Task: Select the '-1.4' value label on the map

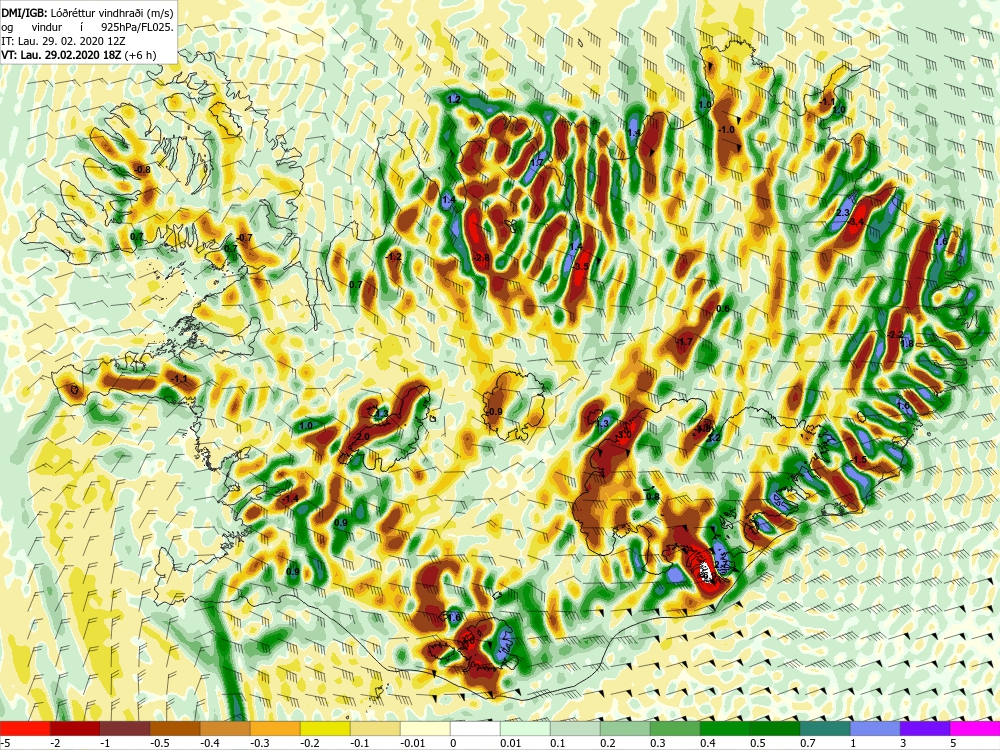Action: point(290,498)
